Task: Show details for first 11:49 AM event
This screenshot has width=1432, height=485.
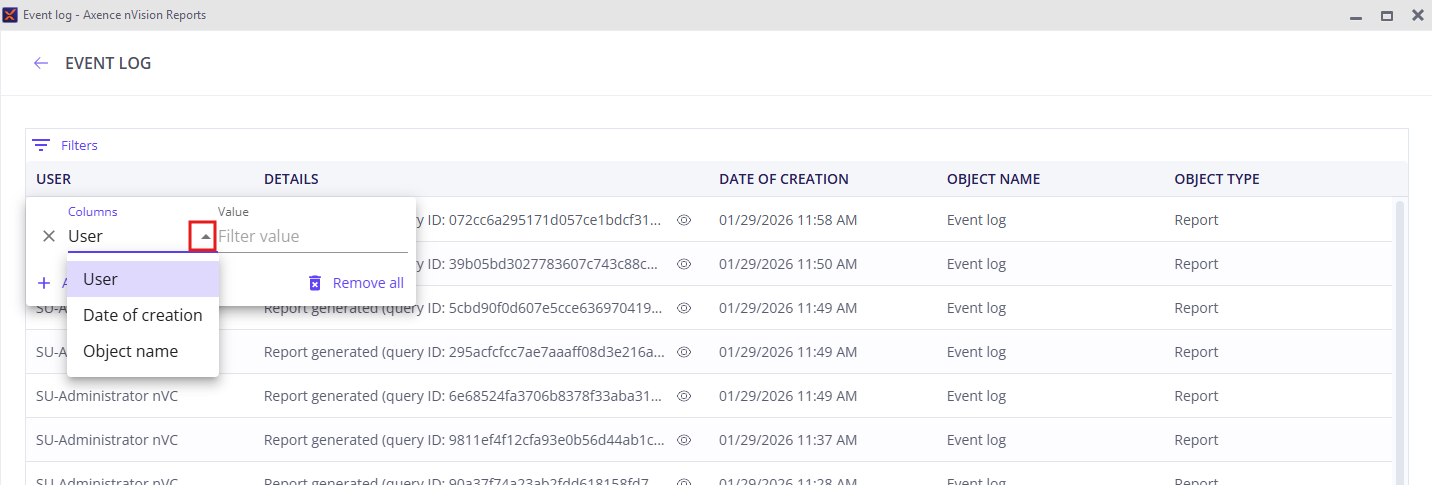Action: (x=684, y=308)
